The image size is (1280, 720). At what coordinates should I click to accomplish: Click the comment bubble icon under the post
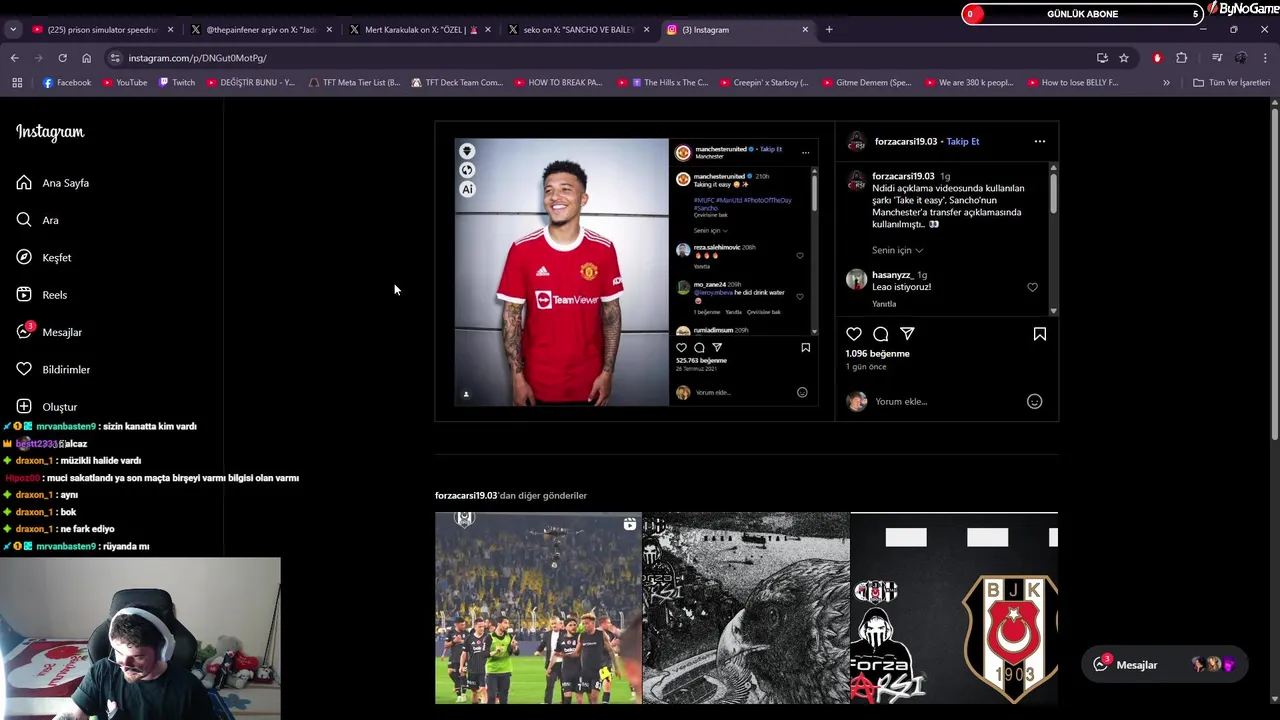click(881, 334)
